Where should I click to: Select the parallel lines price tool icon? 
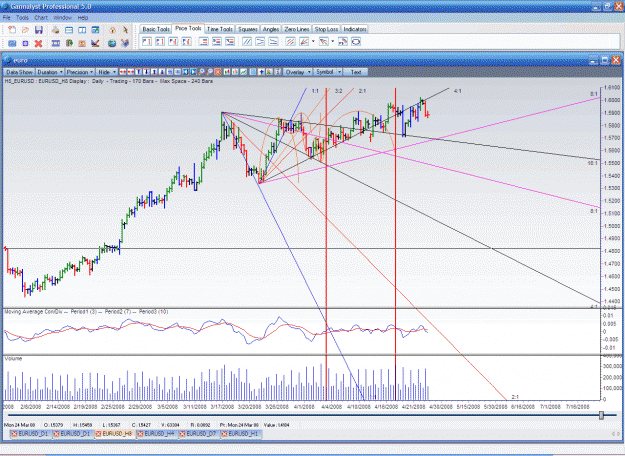(247, 41)
